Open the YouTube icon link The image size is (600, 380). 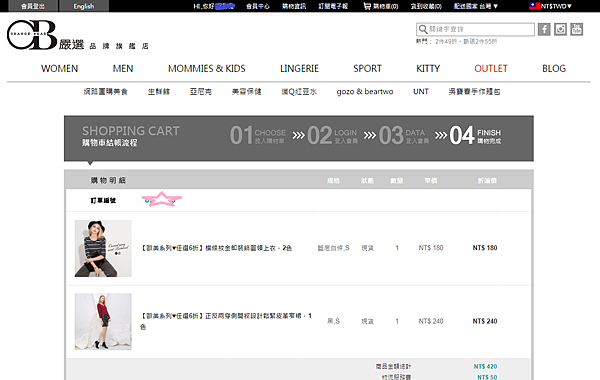577,29
